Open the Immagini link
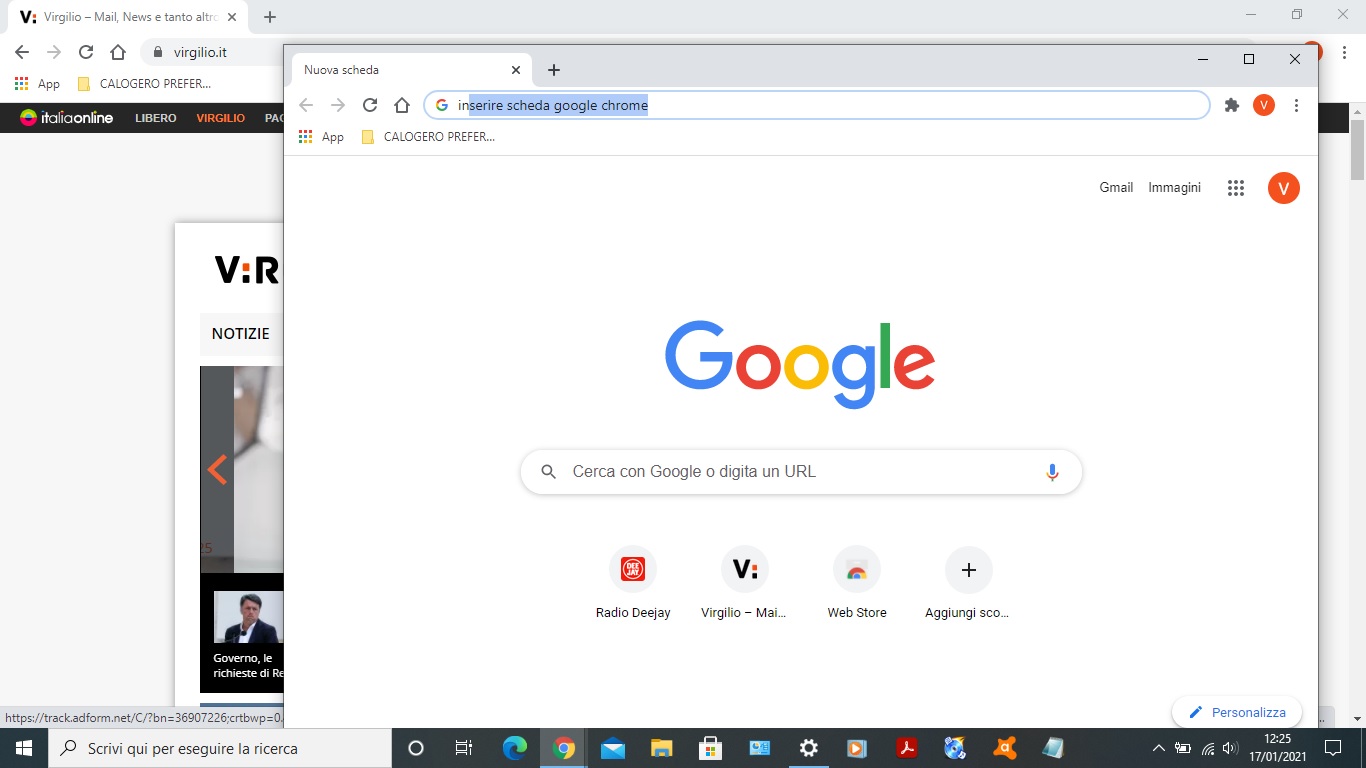Screen dimensions: 1366x768 pos(1174,188)
